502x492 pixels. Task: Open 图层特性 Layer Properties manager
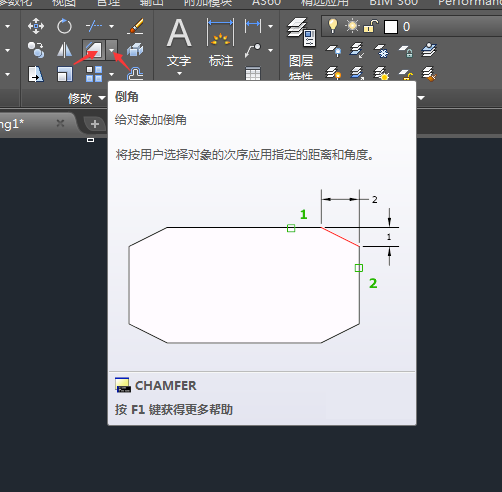coord(301,48)
